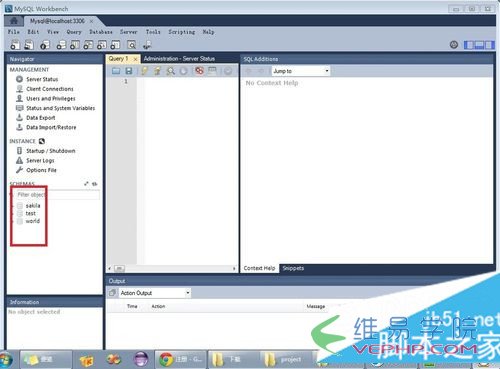Click open script icon in query editor

[116, 71]
